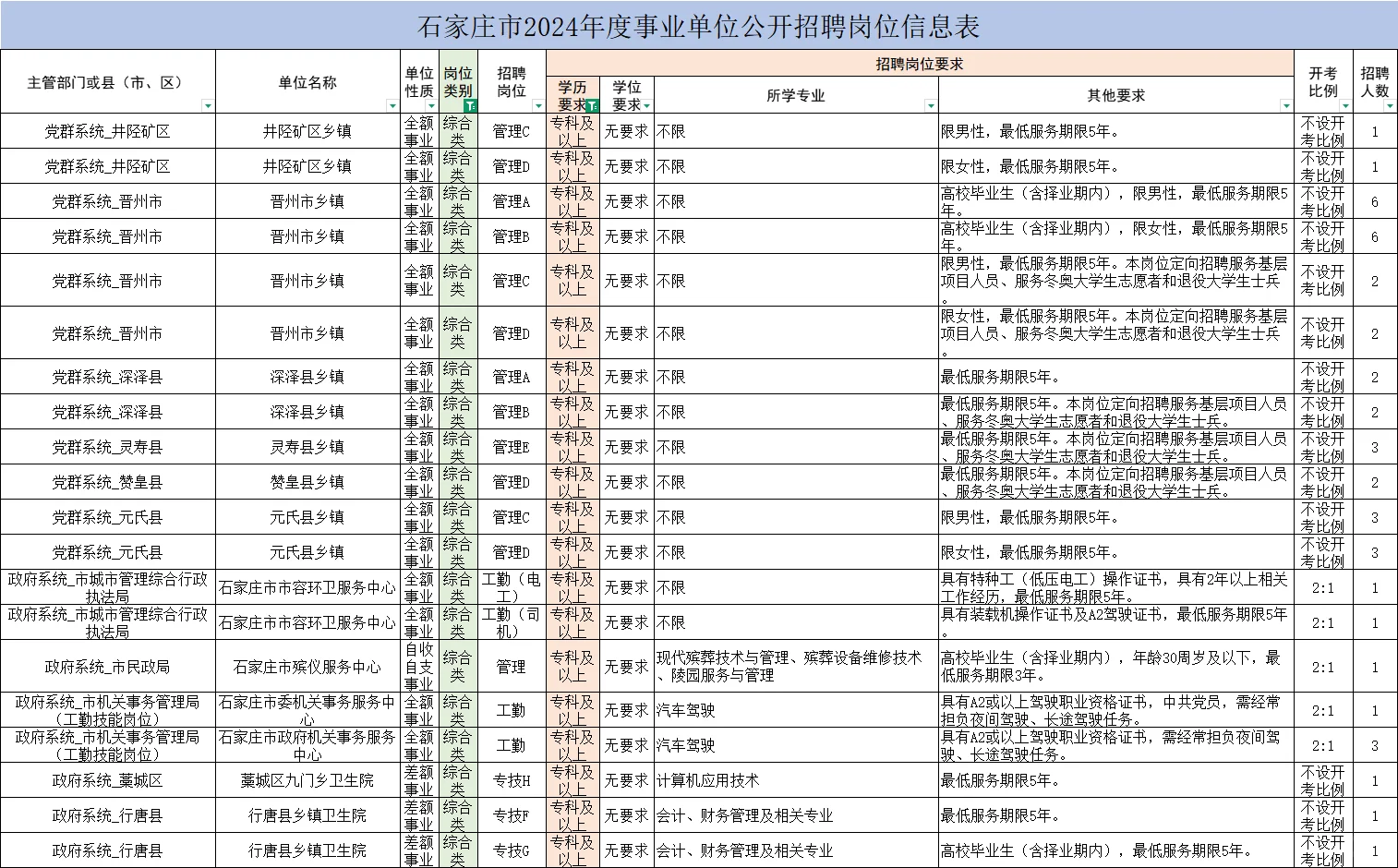The width and height of the screenshot is (1398, 868).
Task: Open the active filter funnel on 学历要求 column
Action: pyautogui.click(x=593, y=104)
